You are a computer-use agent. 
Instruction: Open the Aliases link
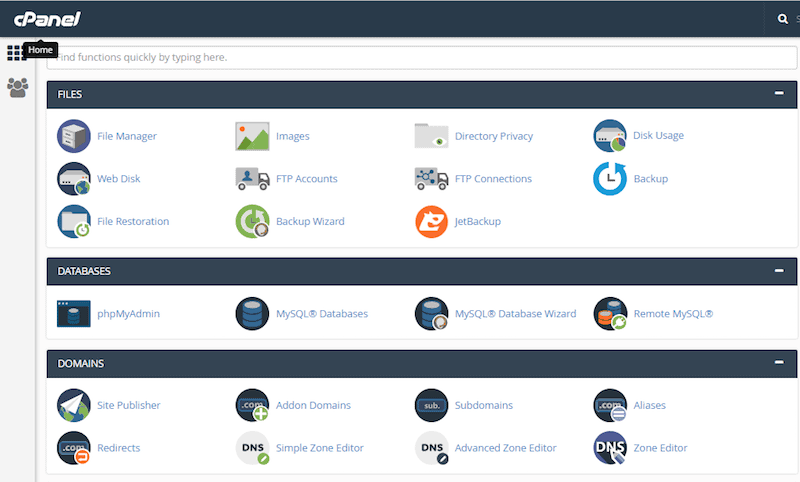(x=649, y=405)
